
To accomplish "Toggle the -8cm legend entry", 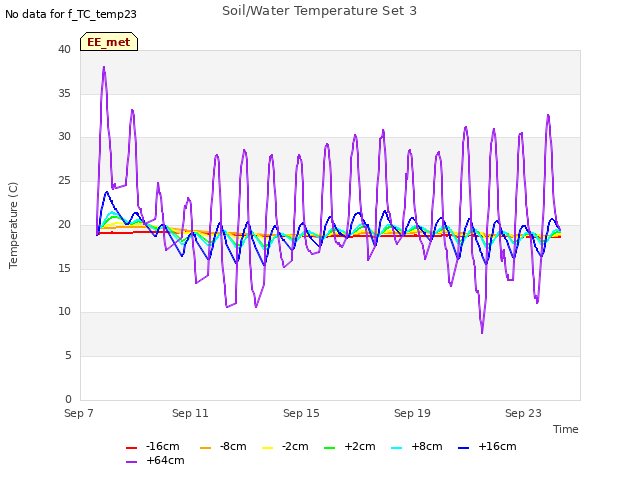I will point(223,447).
